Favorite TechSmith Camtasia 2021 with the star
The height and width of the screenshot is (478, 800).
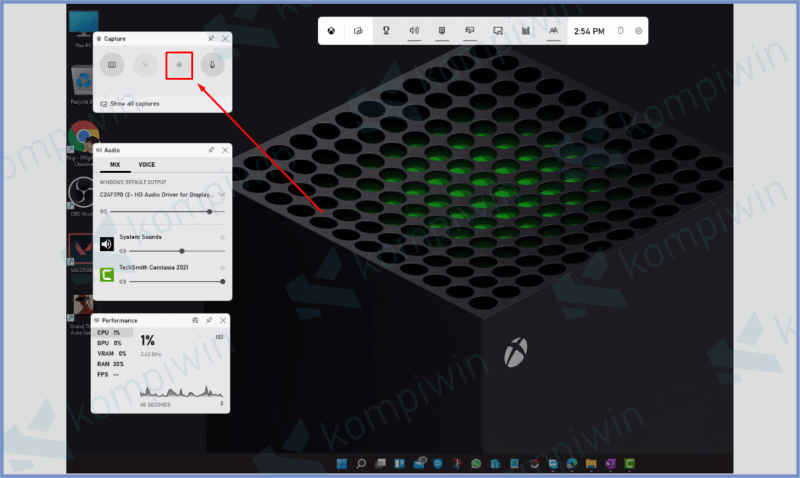tap(222, 268)
